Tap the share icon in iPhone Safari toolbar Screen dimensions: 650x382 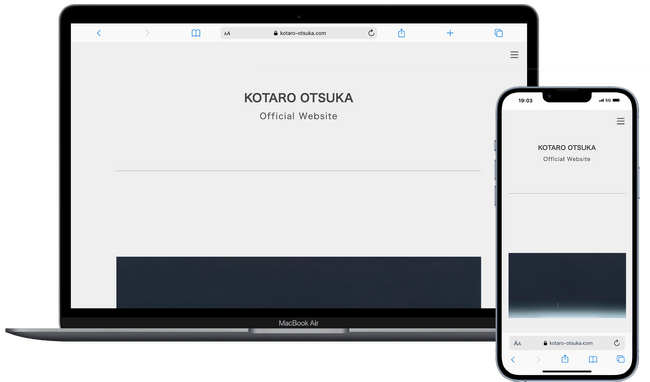point(565,359)
